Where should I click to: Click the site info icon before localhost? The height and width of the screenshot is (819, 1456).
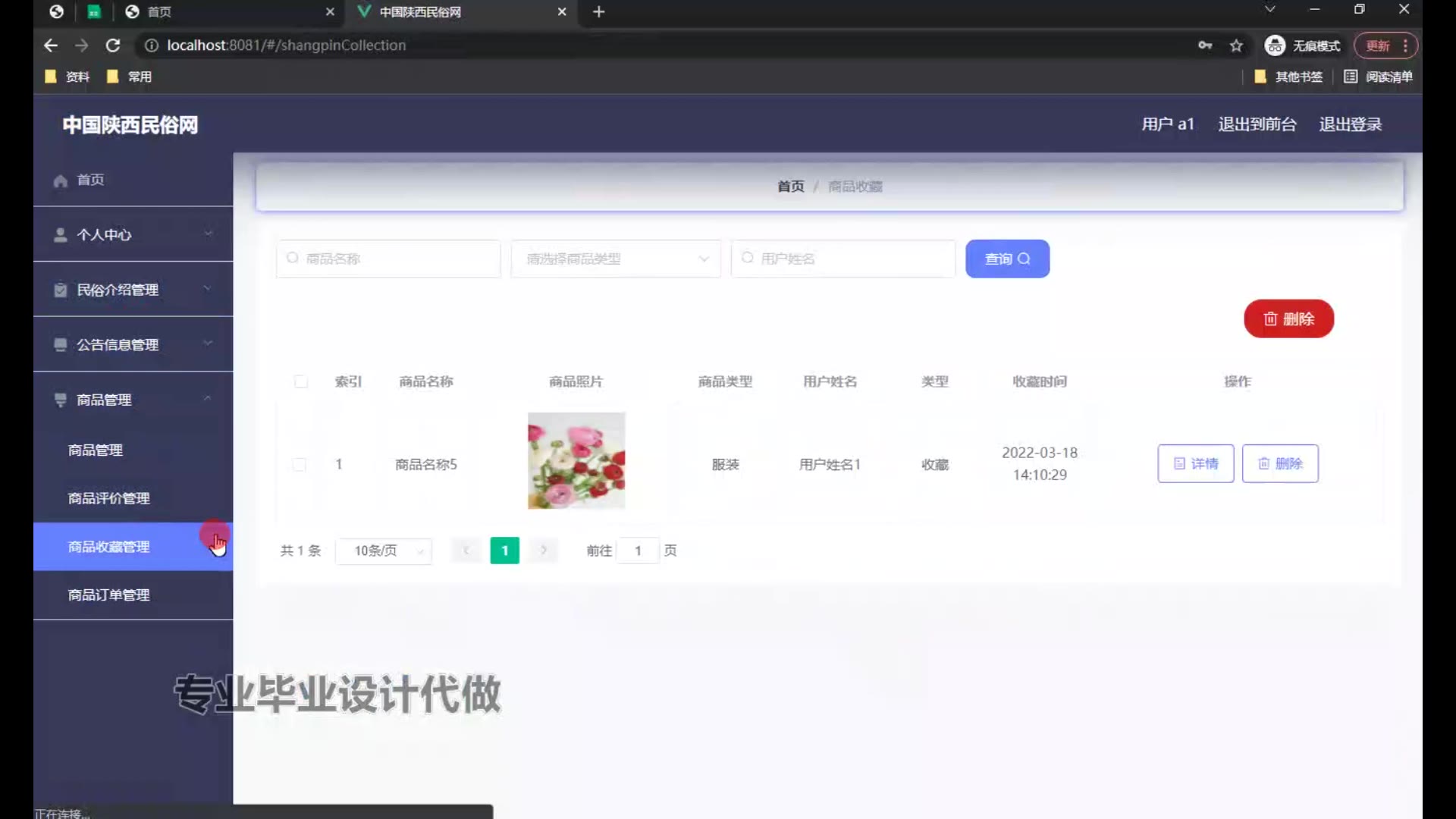(152, 45)
